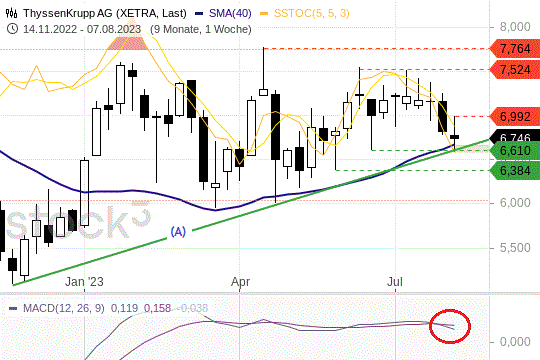Click the (A) trendline label
Screen dimensions: 540x360
point(178,232)
